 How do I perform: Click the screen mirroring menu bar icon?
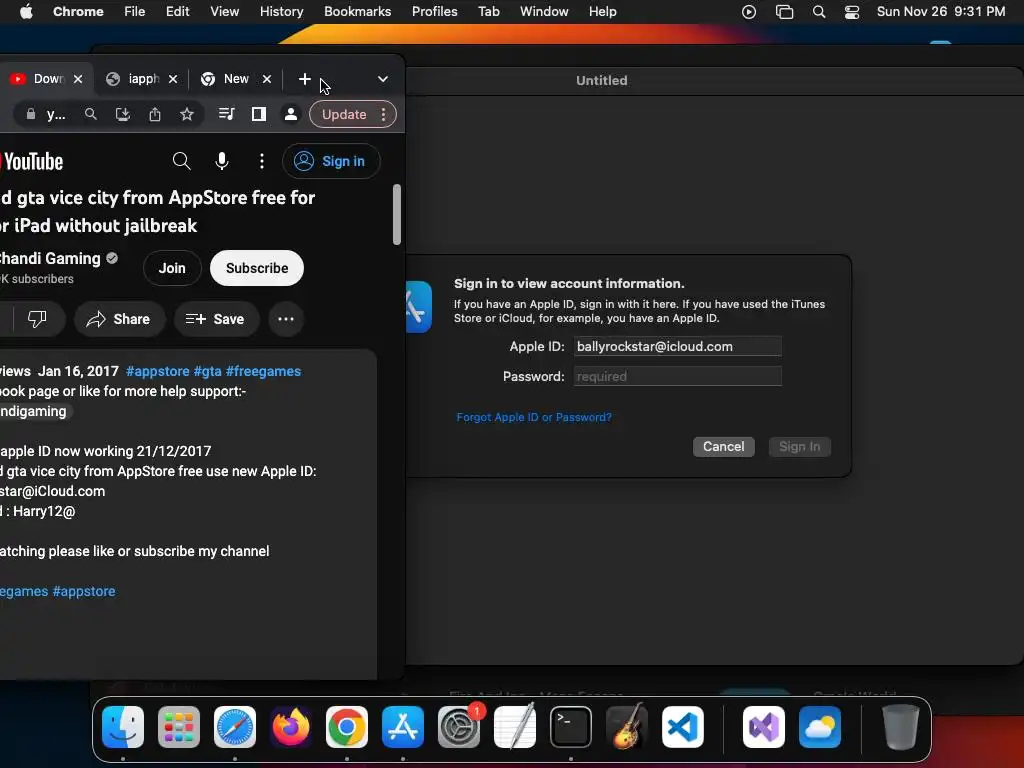[x=784, y=12]
